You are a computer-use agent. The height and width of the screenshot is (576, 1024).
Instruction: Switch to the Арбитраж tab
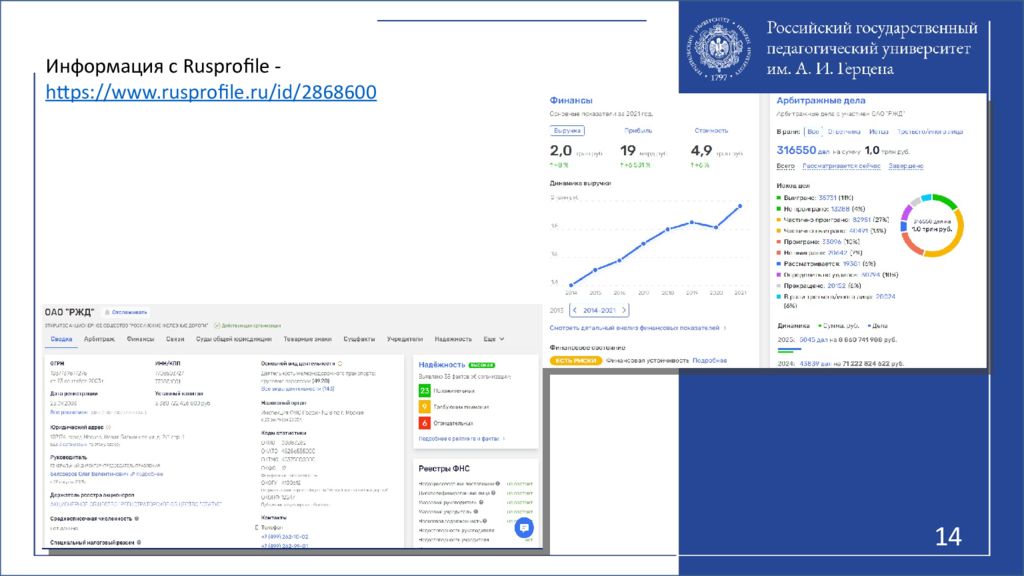pyautogui.click(x=99, y=339)
